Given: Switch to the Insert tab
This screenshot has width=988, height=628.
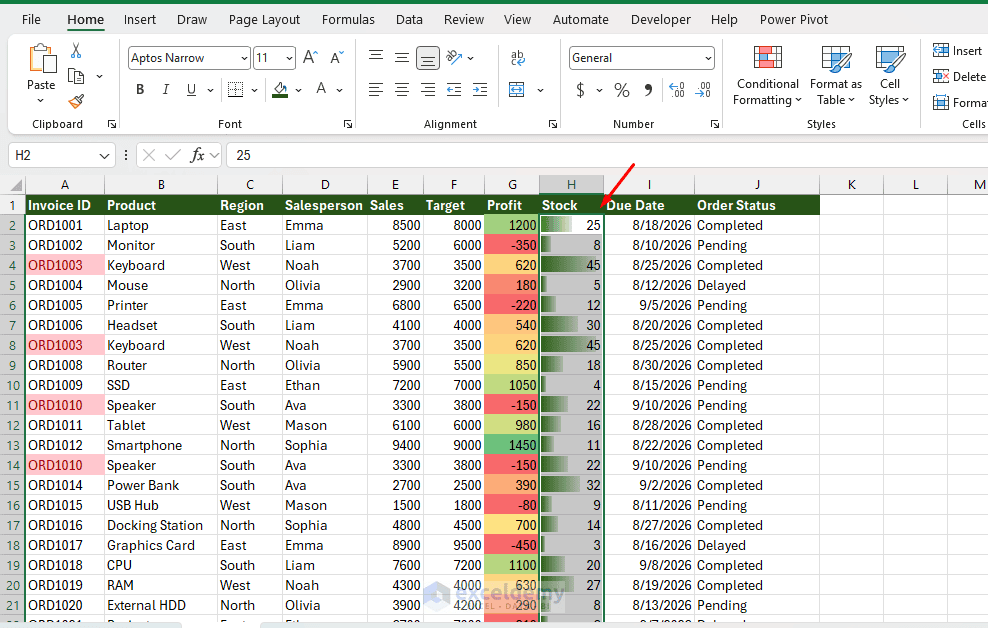Looking at the screenshot, I should pyautogui.click(x=139, y=20).
